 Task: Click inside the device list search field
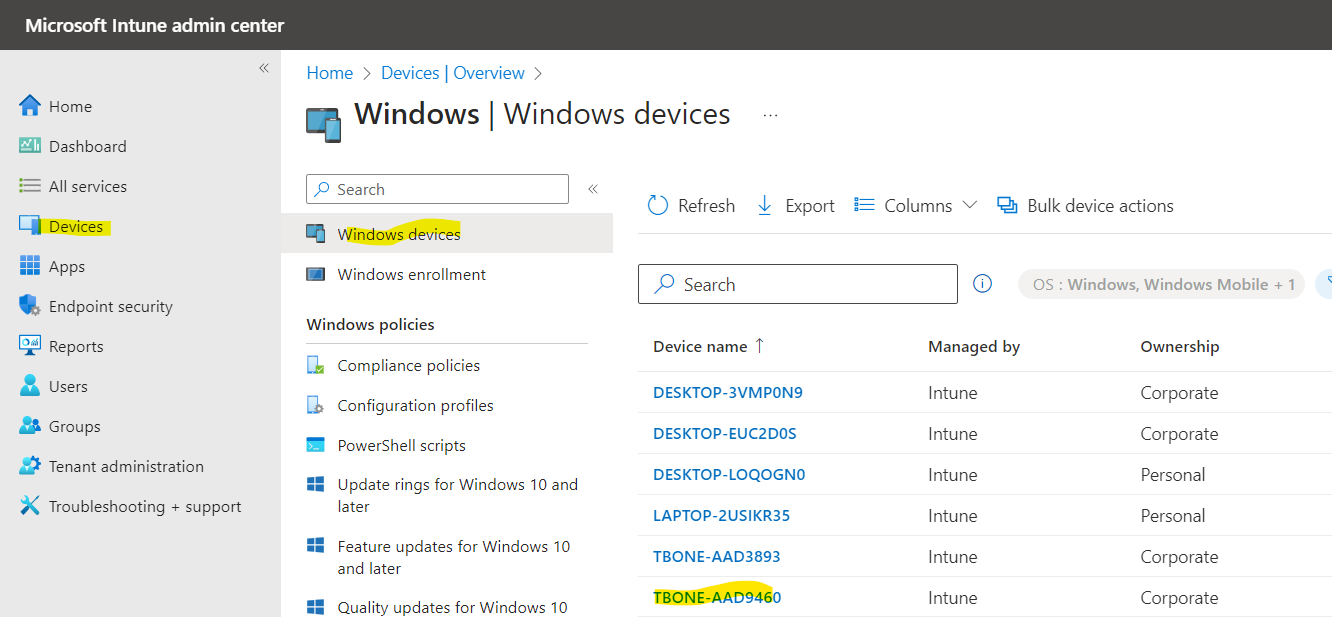point(797,284)
